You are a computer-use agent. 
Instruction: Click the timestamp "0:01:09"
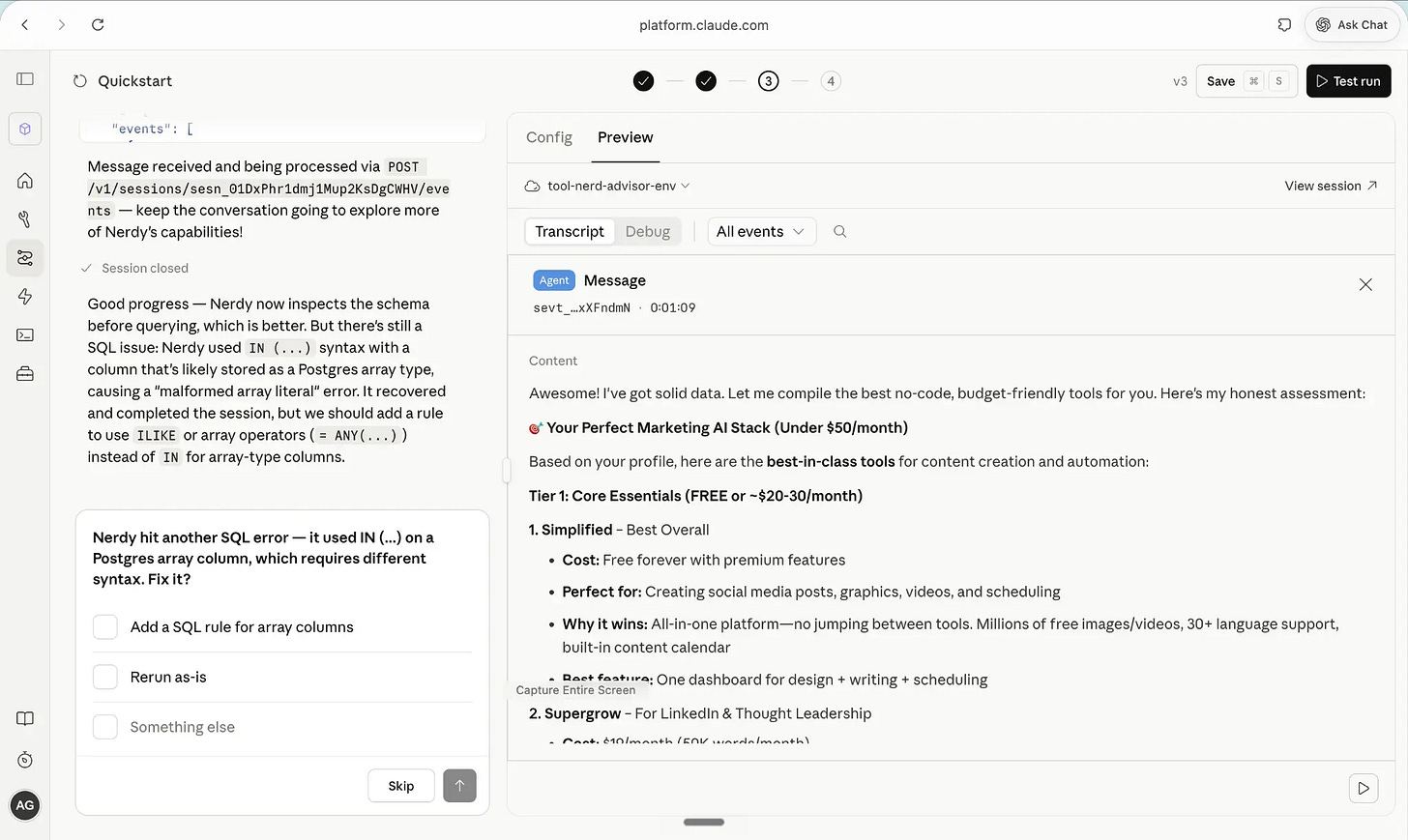tap(673, 308)
